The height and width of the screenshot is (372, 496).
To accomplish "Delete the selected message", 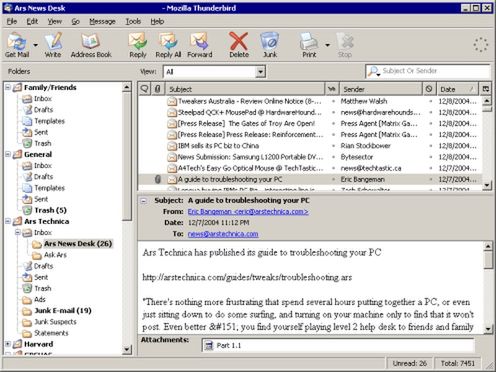I will [239, 45].
